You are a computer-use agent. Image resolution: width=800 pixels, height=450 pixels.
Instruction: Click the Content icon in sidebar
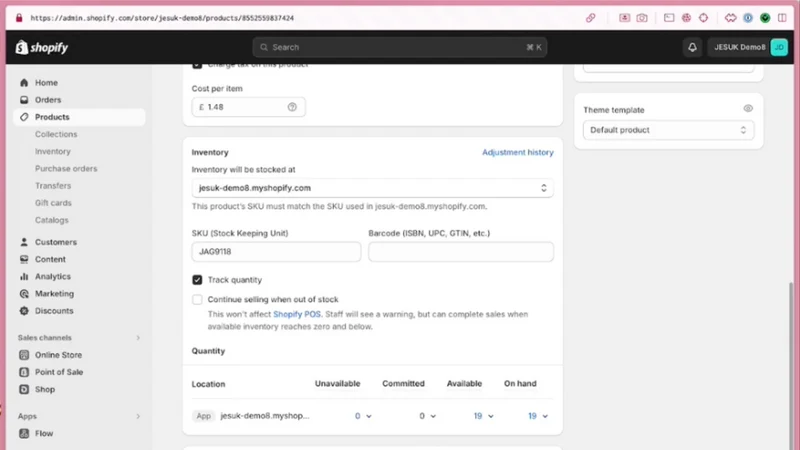click(x=24, y=259)
